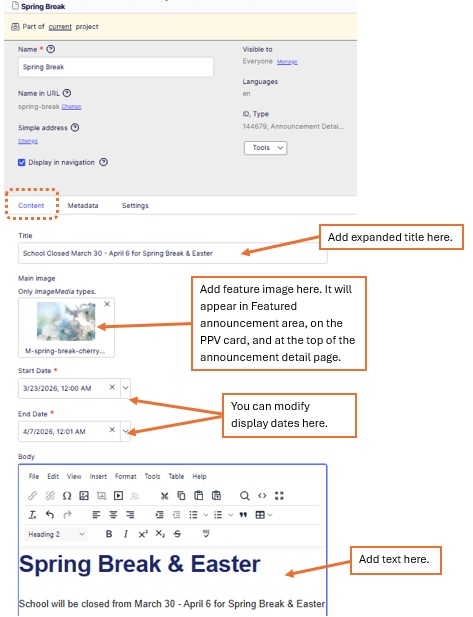Expand the table options arrow
Image resolution: width=473 pixels, height=617 pixels.
pos(270,515)
